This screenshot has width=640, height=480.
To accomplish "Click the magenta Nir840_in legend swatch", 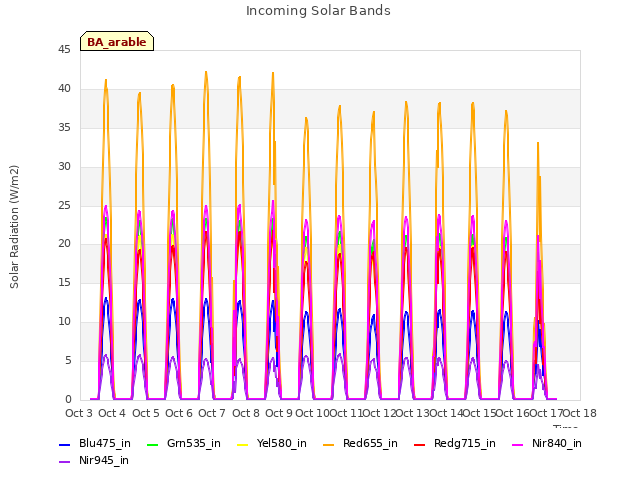I will point(518,445).
